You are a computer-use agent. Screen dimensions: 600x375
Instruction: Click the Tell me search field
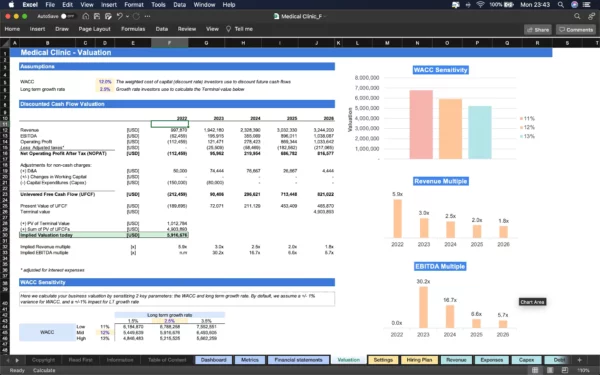click(240, 29)
